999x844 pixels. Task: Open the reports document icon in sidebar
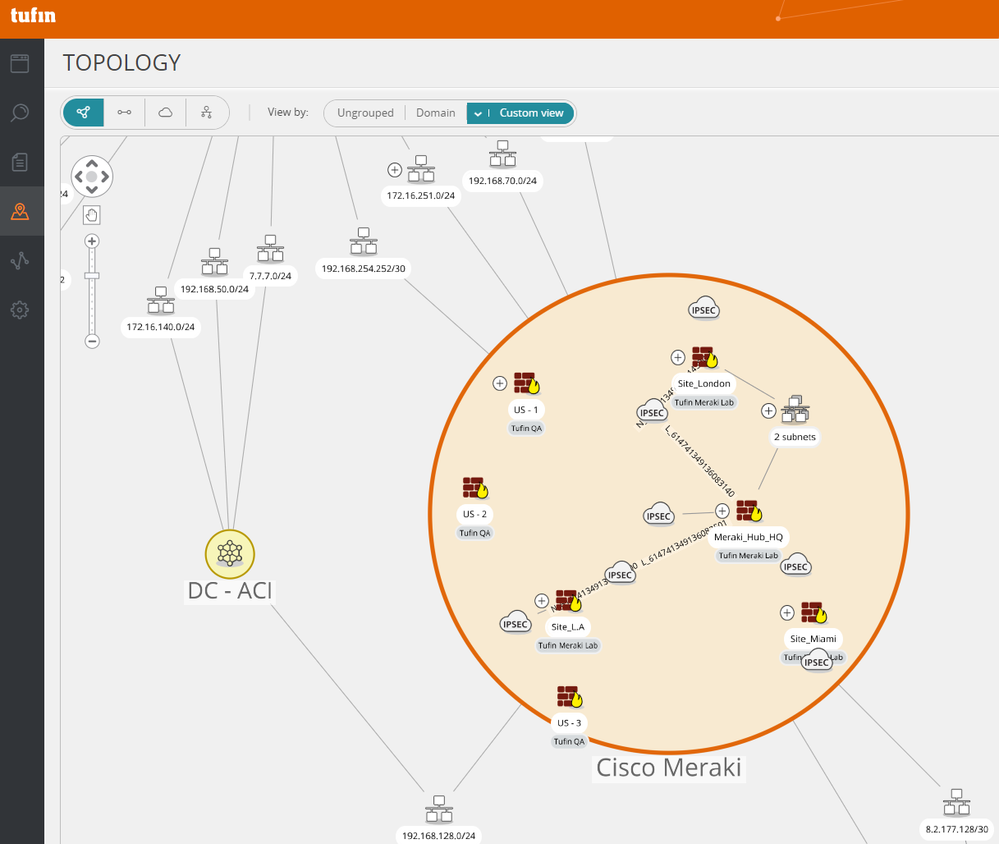[20, 162]
